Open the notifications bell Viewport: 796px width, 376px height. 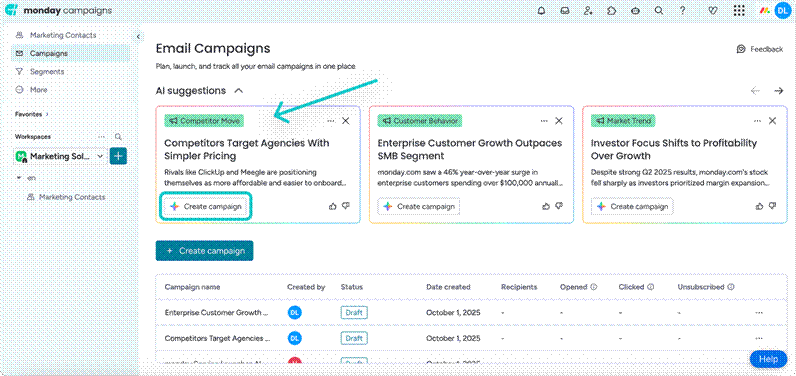[x=541, y=11]
